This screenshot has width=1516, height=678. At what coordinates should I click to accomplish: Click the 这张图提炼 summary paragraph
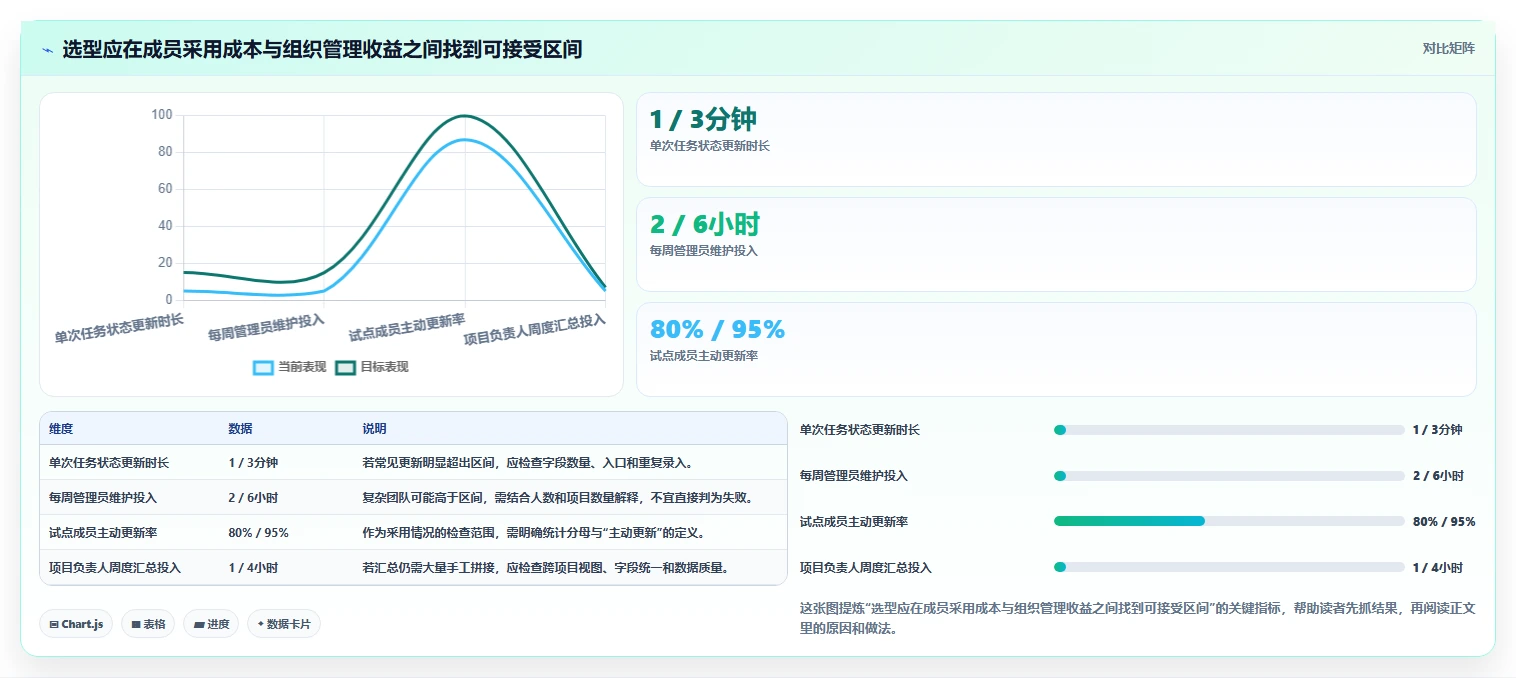[1137, 618]
